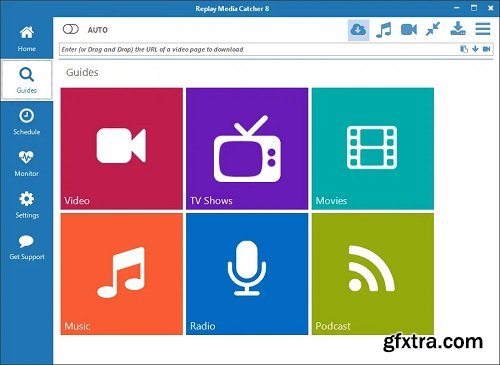Open Settings gear in sidebar
This screenshot has width=500, height=365.
[x=26, y=205]
